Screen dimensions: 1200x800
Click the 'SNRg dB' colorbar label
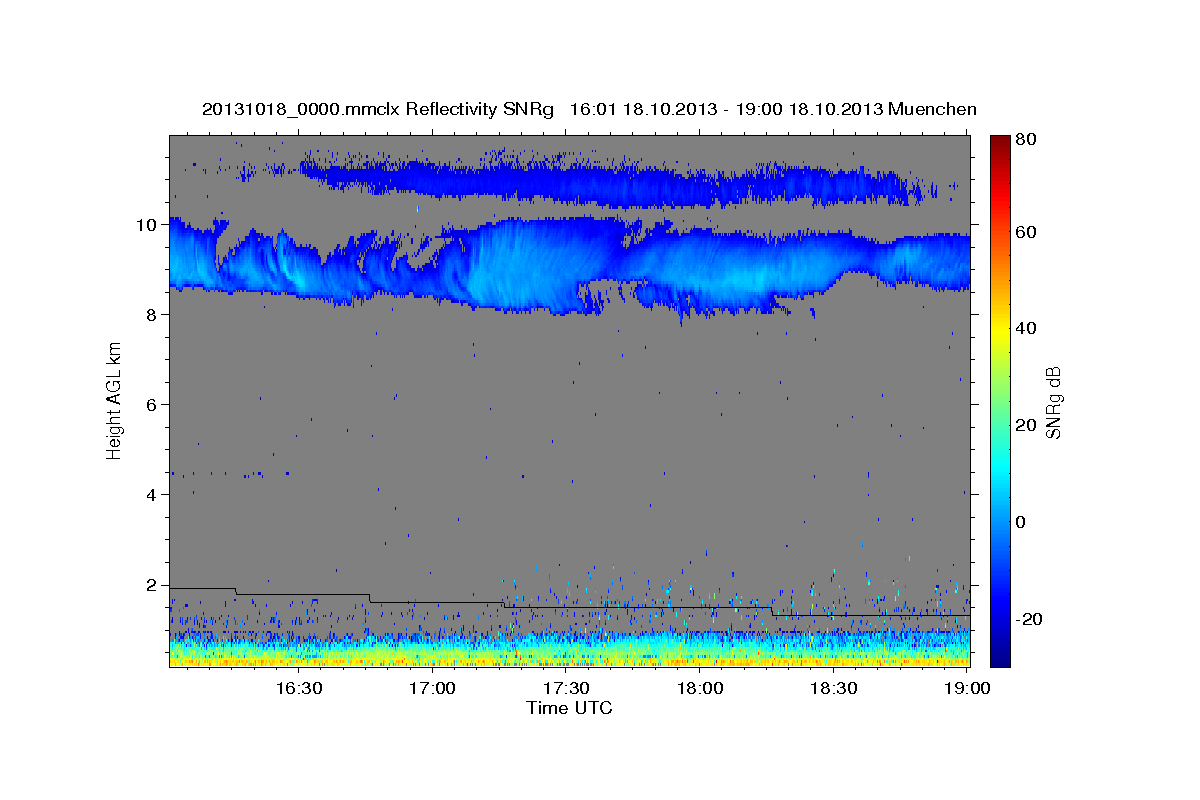tap(1052, 403)
